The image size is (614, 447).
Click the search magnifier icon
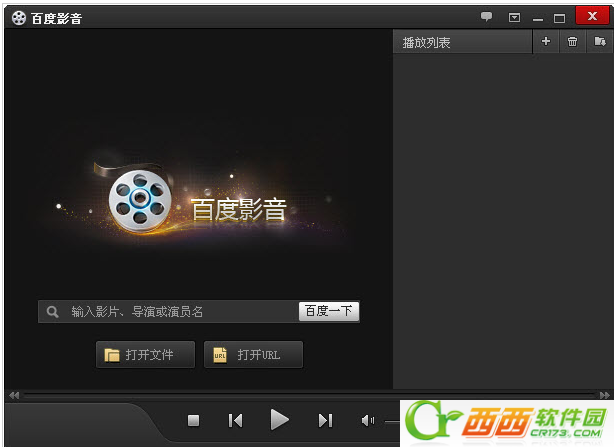click(52, 312)
